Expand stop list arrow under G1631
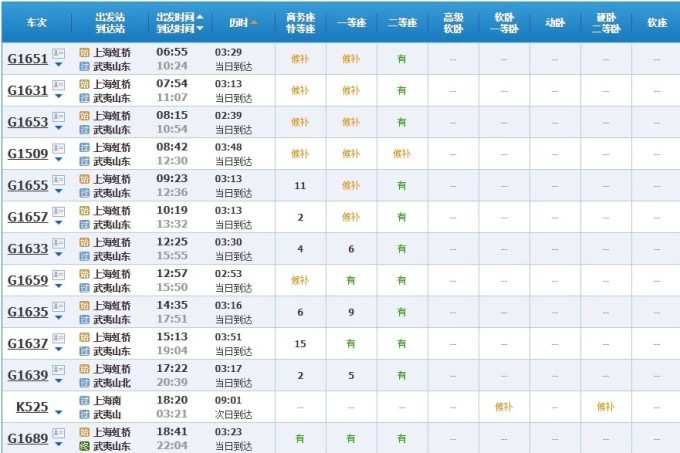Screen dimensions: 680x453 click(x=59, y=96)
